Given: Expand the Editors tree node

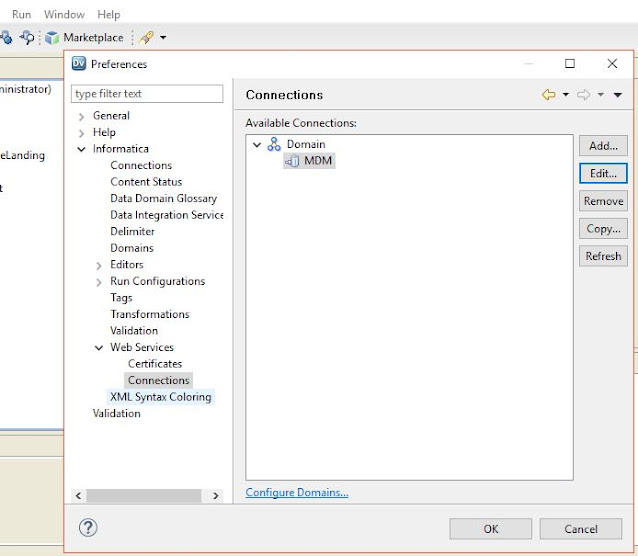Looking at the screenshot, I should [99, 266].
